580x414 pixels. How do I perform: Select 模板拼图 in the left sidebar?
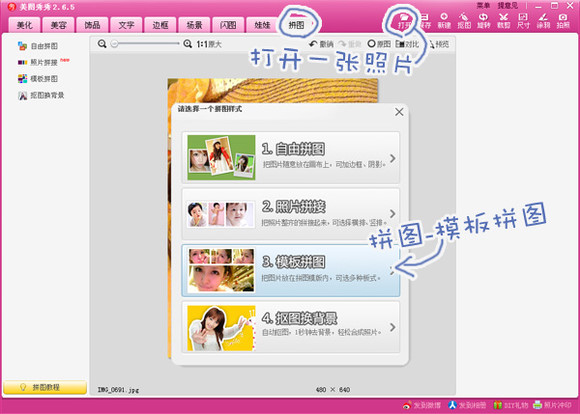38,78
